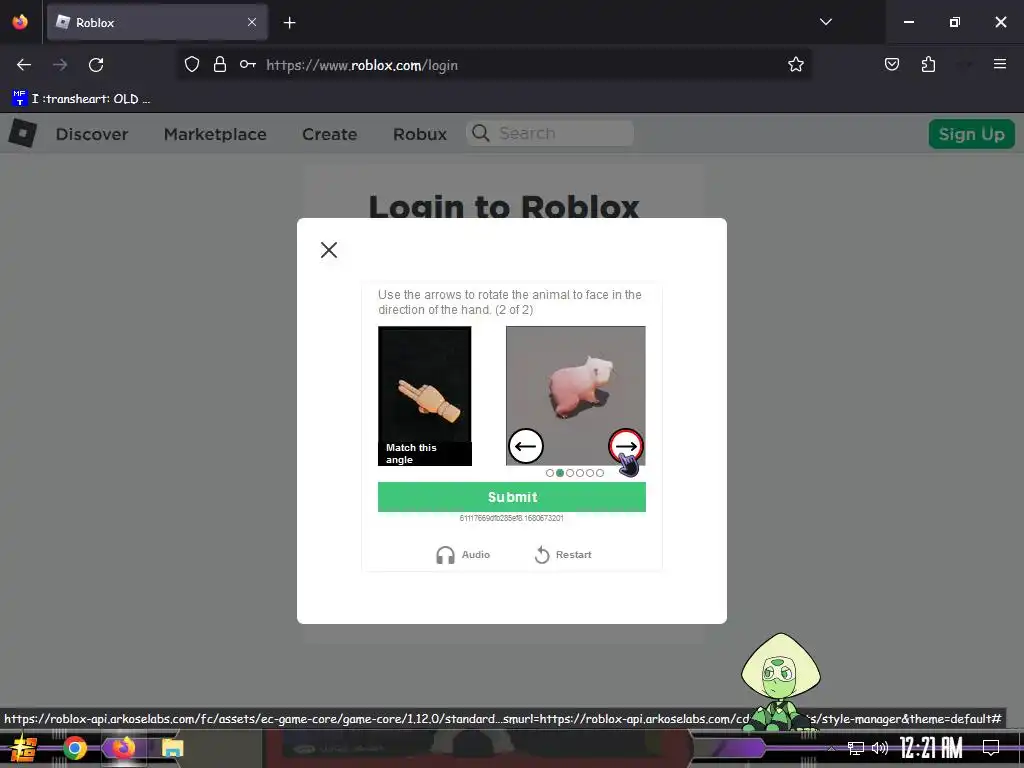Open the saved passwords key icon
This screenshot has width=1024, height=768.
[x=248, y=64]
